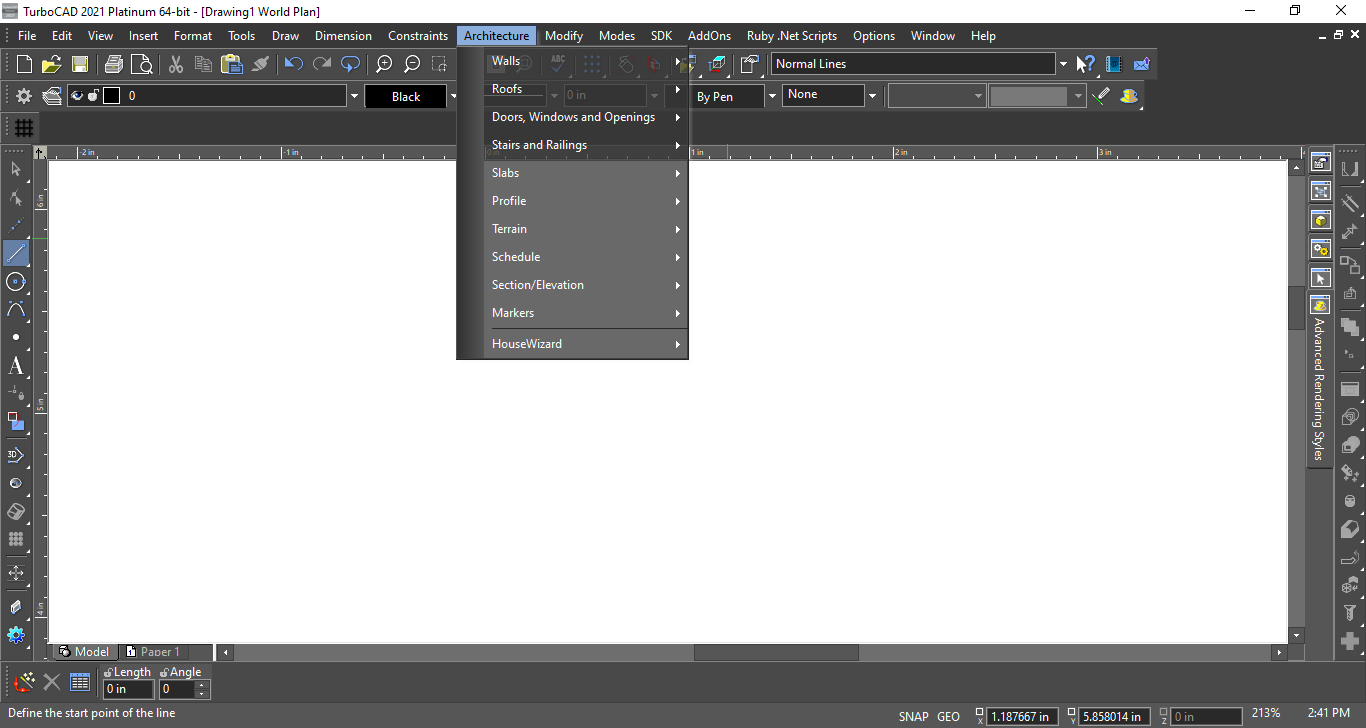Click the horizontal scrollbar thumb

click(x=776, y=652)
